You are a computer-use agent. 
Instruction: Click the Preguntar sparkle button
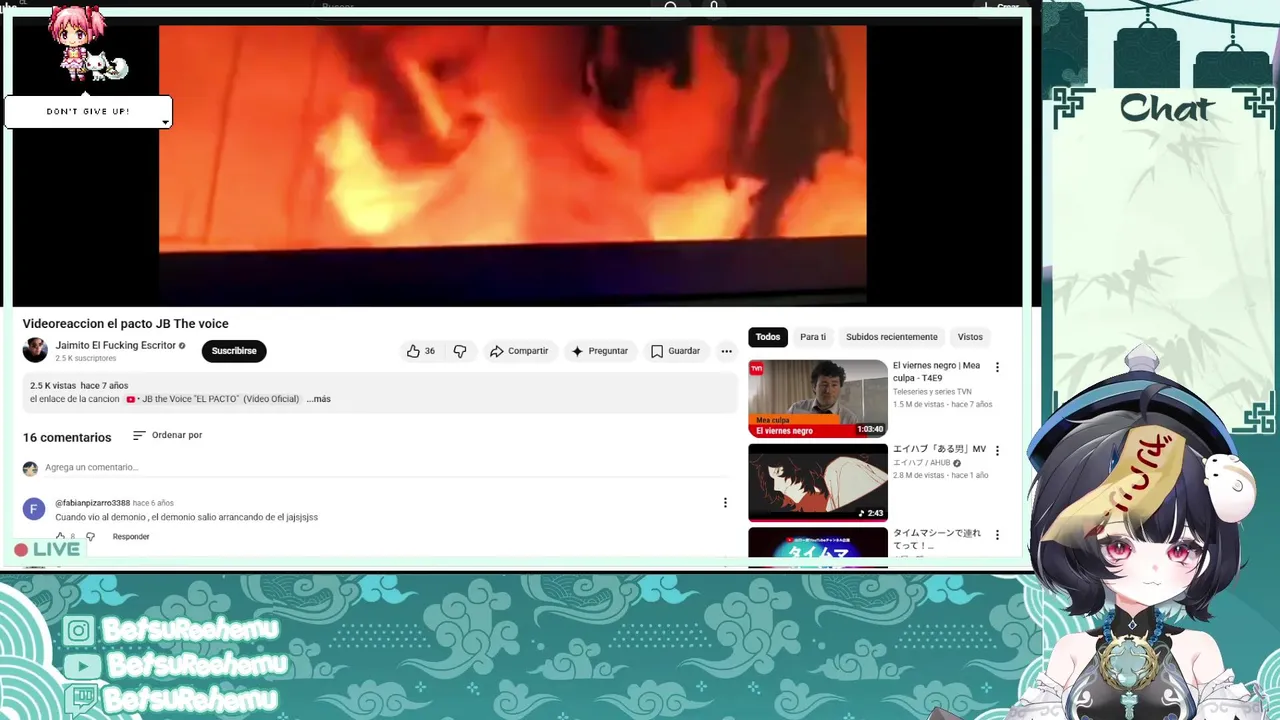click(x=600, y=351)
